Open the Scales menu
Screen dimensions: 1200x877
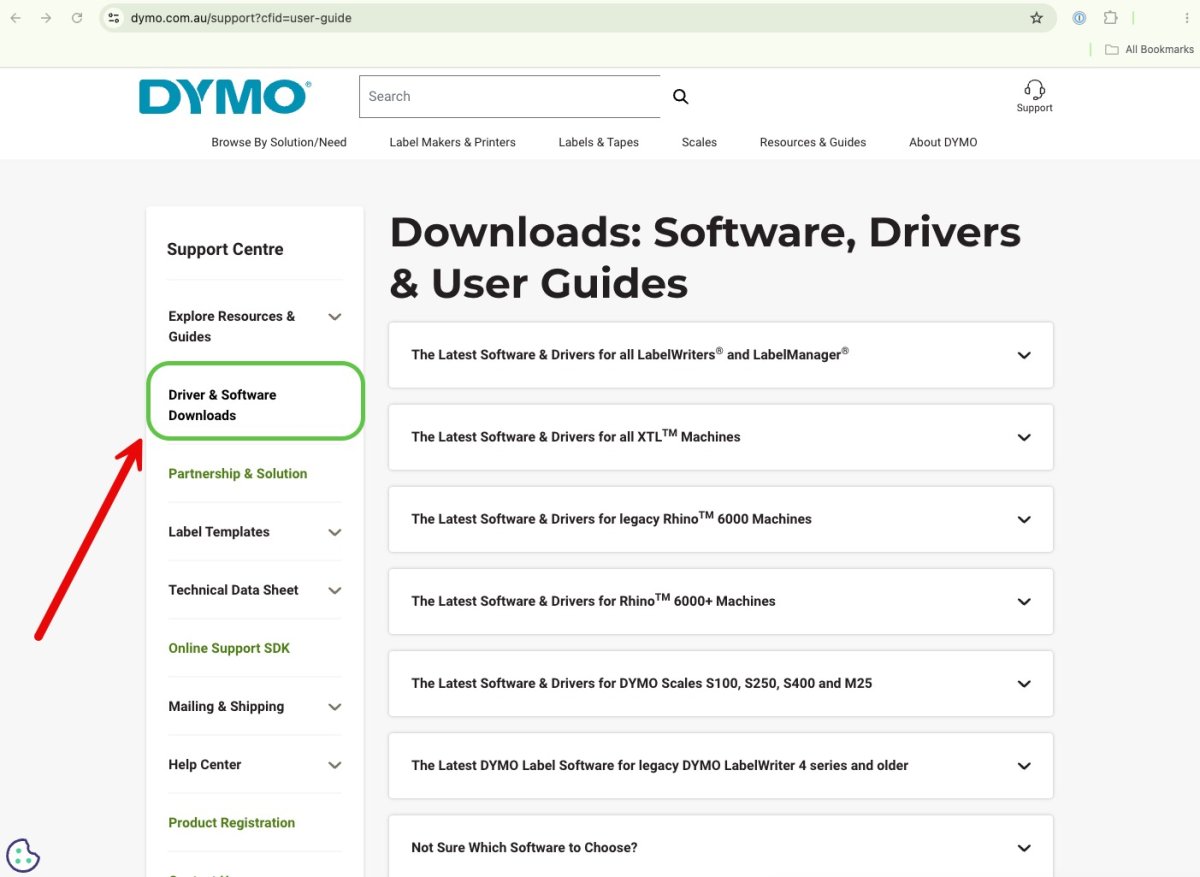coord(699,142)
